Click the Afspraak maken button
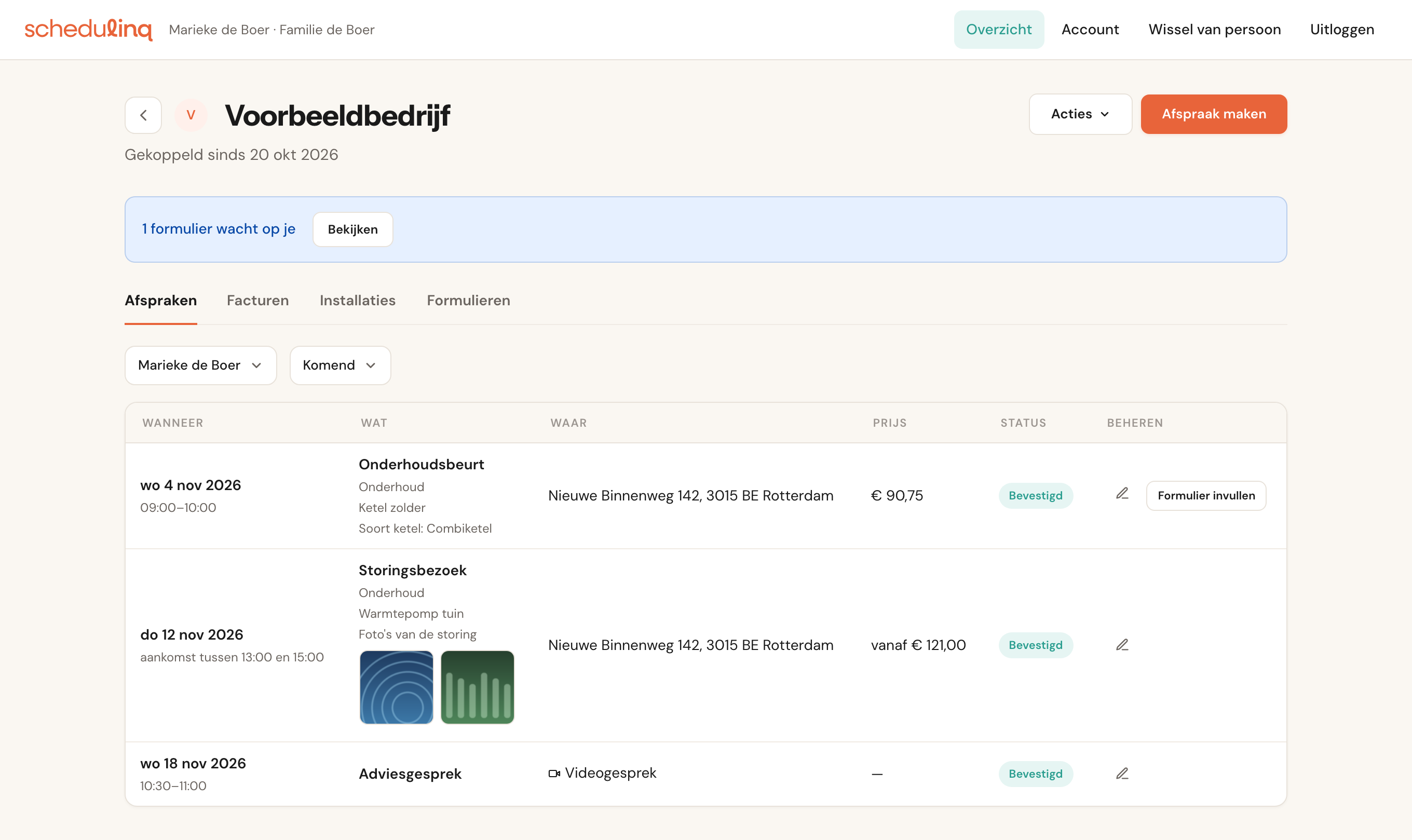The width and height of the screenshot is (1412, 840). (1213, 114)
